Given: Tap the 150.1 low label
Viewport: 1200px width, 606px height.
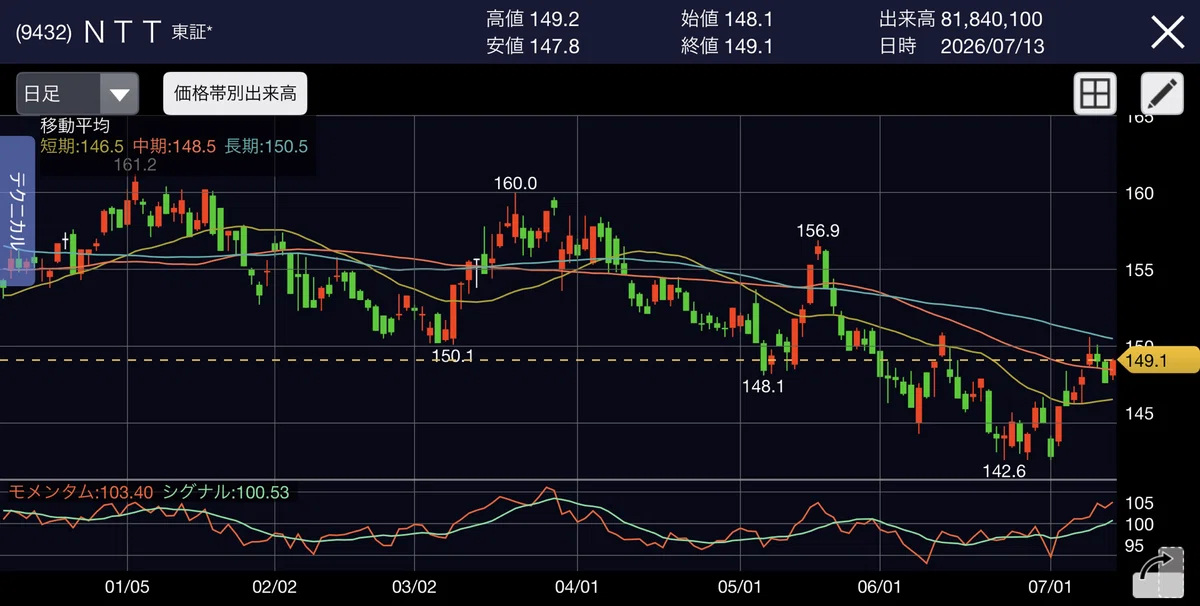Looking at the screenshot, I should (452, 355).
